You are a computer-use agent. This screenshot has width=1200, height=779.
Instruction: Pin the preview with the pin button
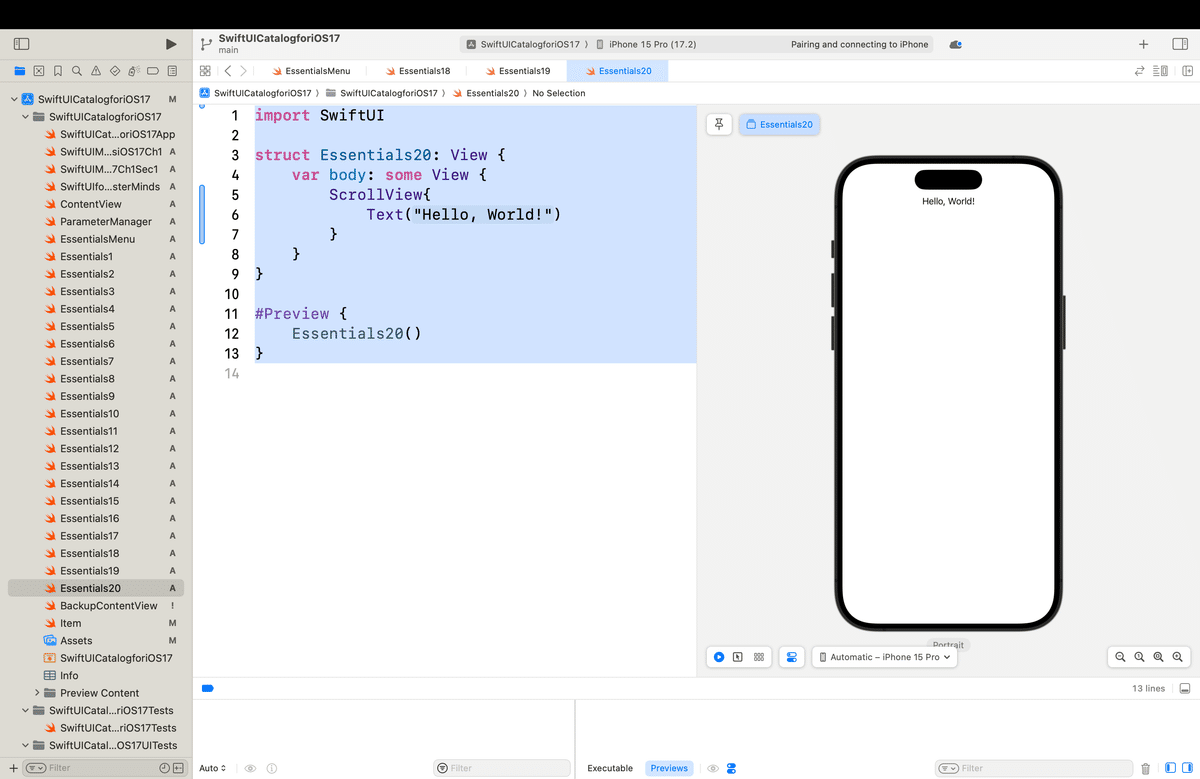tap(719, 124)
